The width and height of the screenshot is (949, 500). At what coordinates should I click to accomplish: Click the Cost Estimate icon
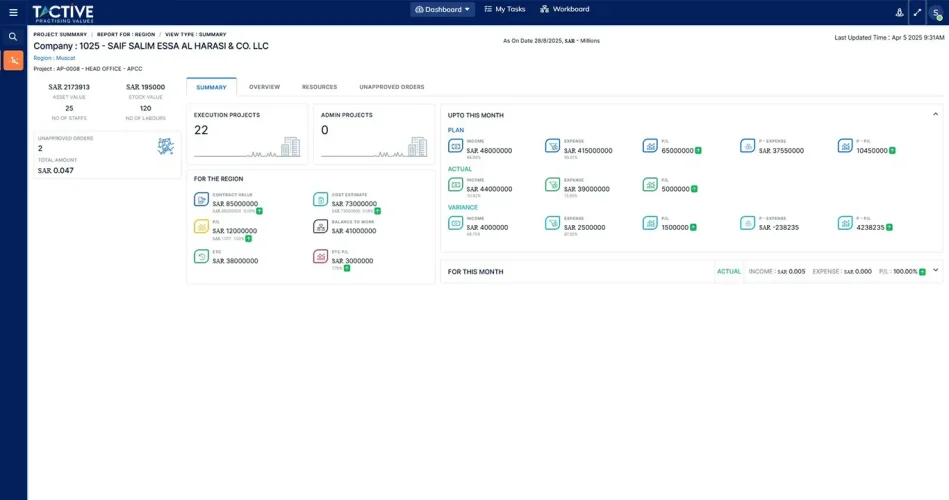(321, 199)
